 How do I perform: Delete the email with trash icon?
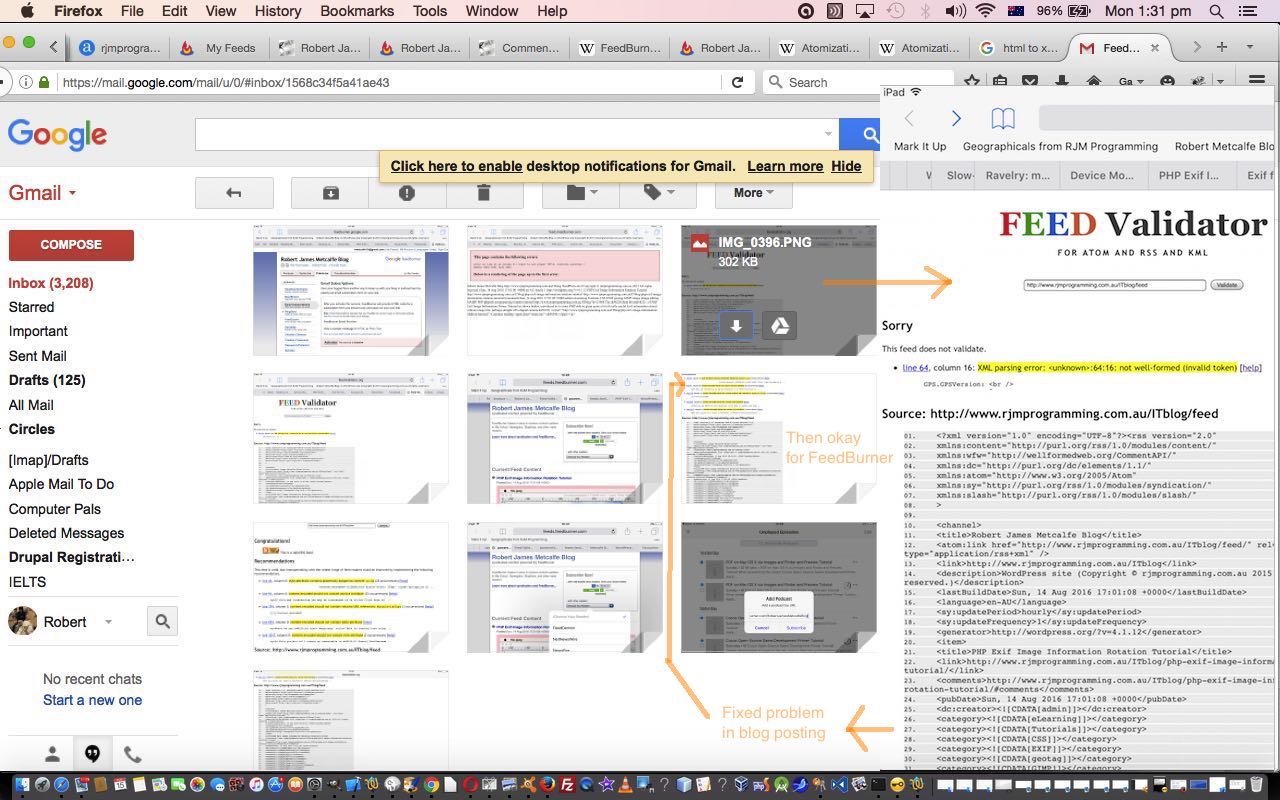coord(483,193)
